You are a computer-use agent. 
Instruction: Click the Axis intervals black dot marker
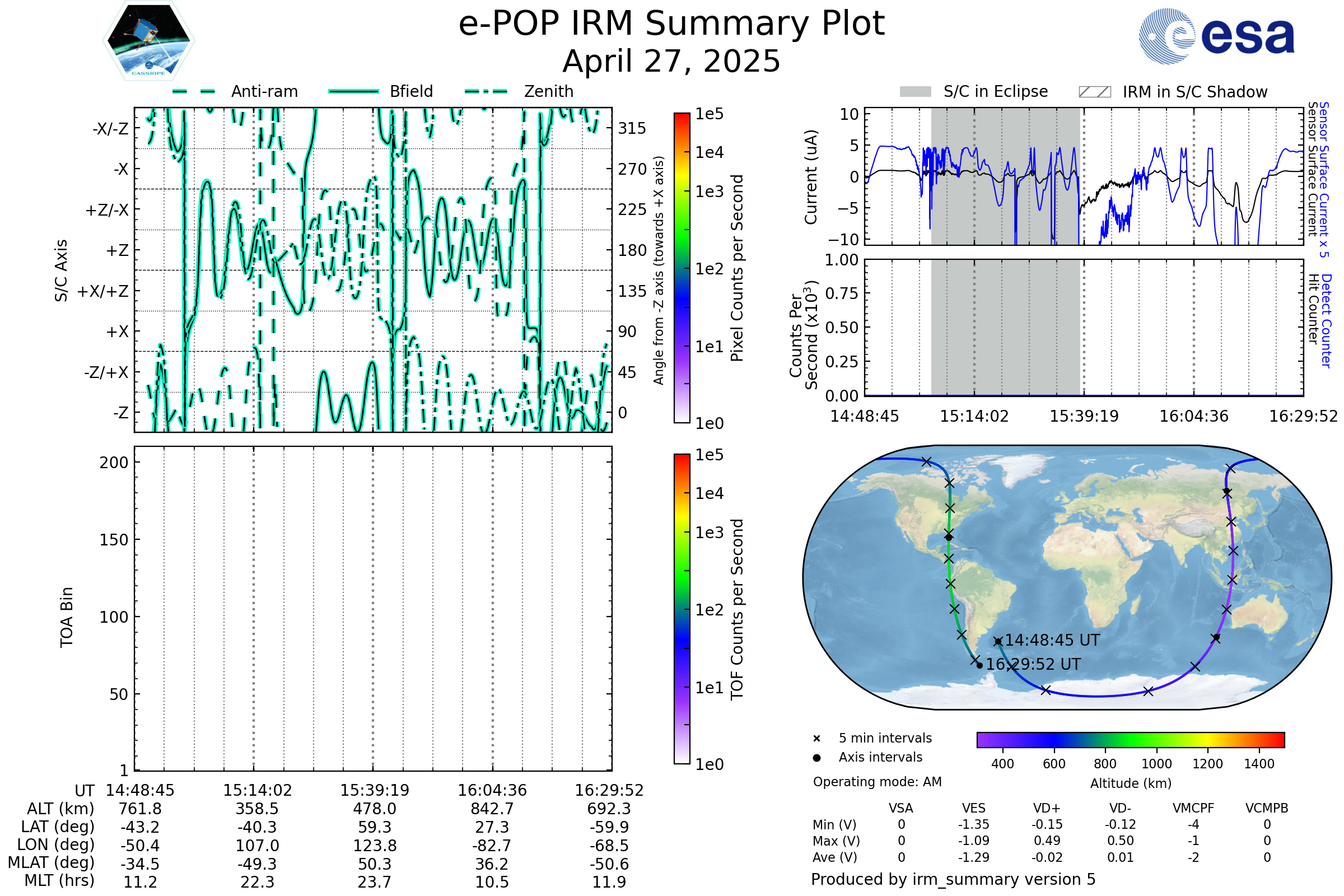tap(816, 758)
